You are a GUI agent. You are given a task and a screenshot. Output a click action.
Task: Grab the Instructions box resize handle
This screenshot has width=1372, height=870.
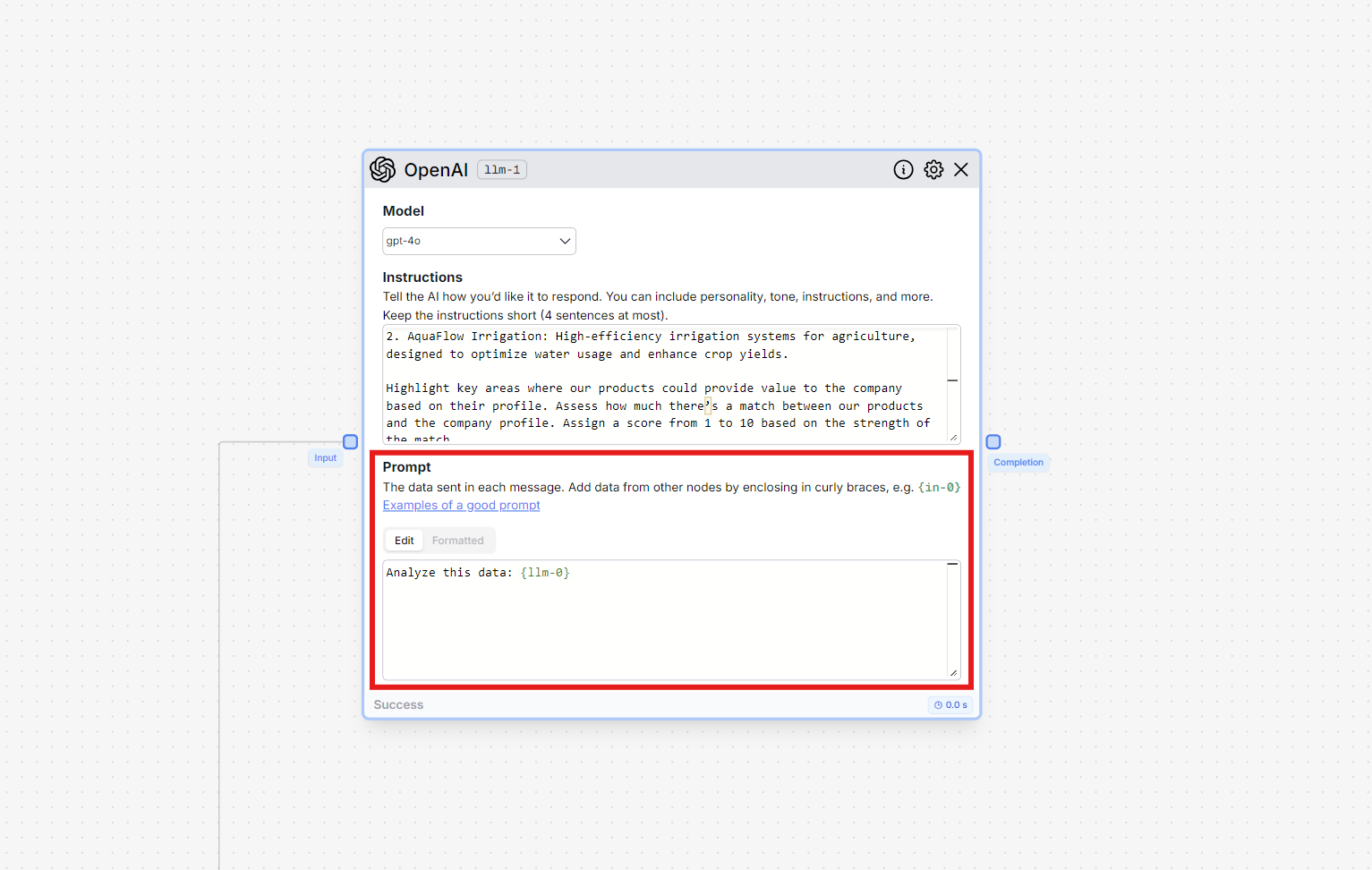954,438
